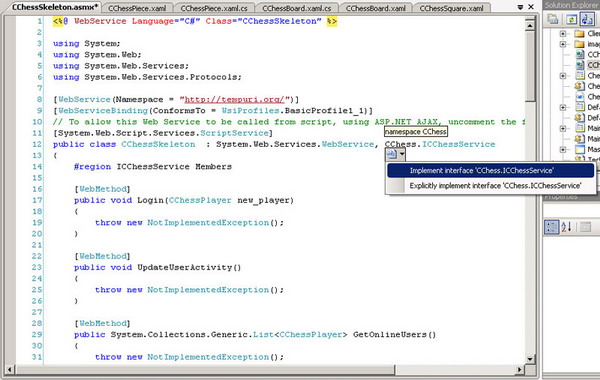600x380 pixels.
Task: Click the Solution Explorer Refresh icon
Action: [571, 19]
